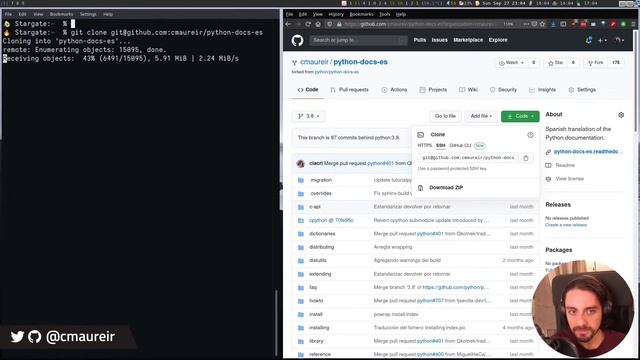The image size is (640, 360).
Task: Open the Watch dropdown
Action: coord(511,63)
